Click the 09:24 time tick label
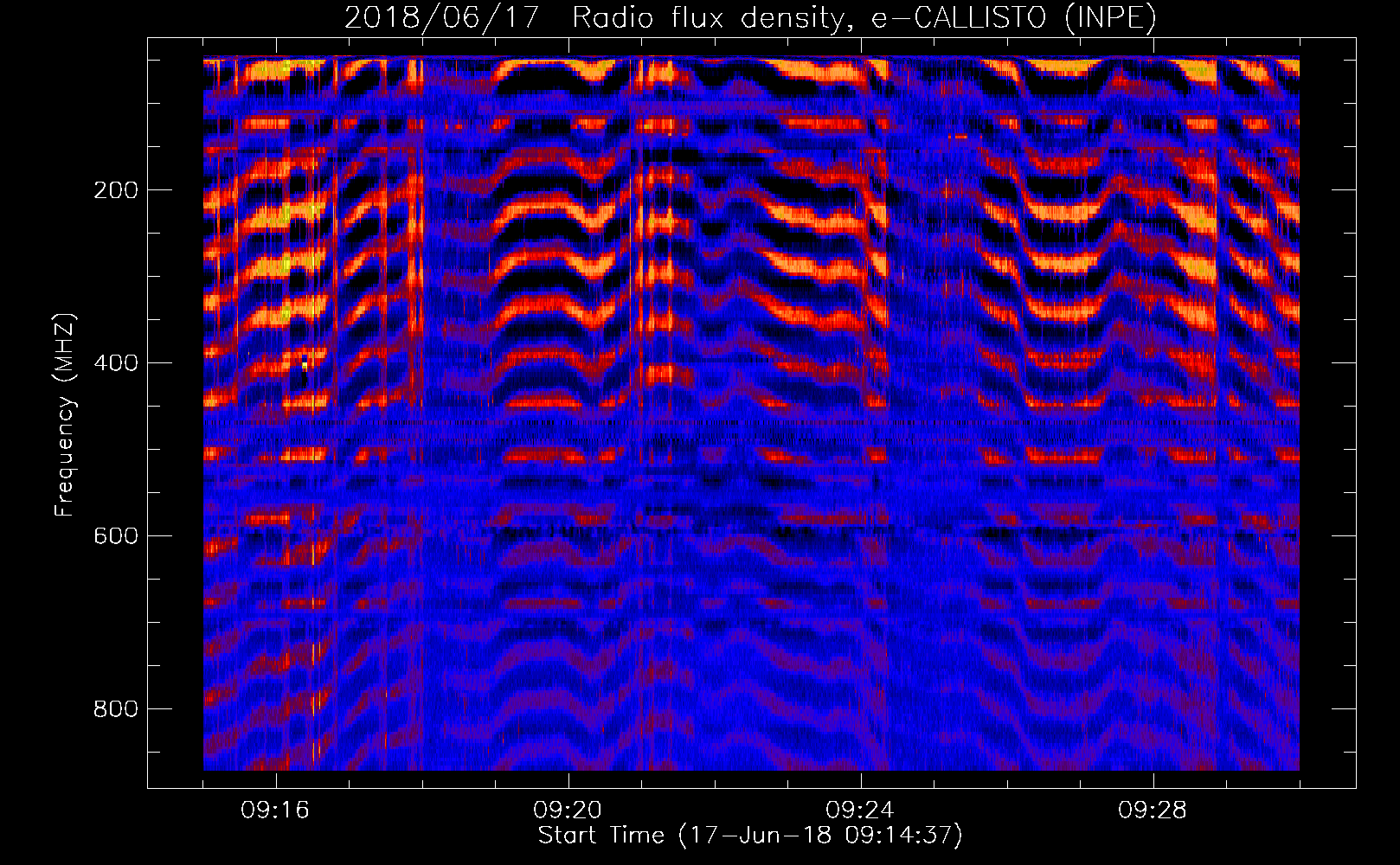The image size is (1400, 865). (x=860, y=811)
